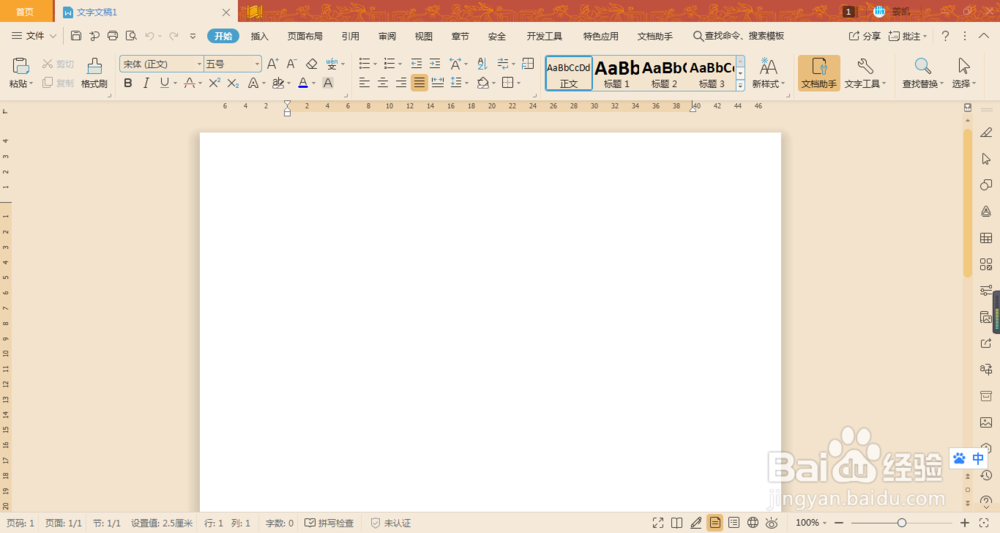Screen dimensions: 1000x533
Task: Click the Save icon in quick toolbar
Action: 76,36
